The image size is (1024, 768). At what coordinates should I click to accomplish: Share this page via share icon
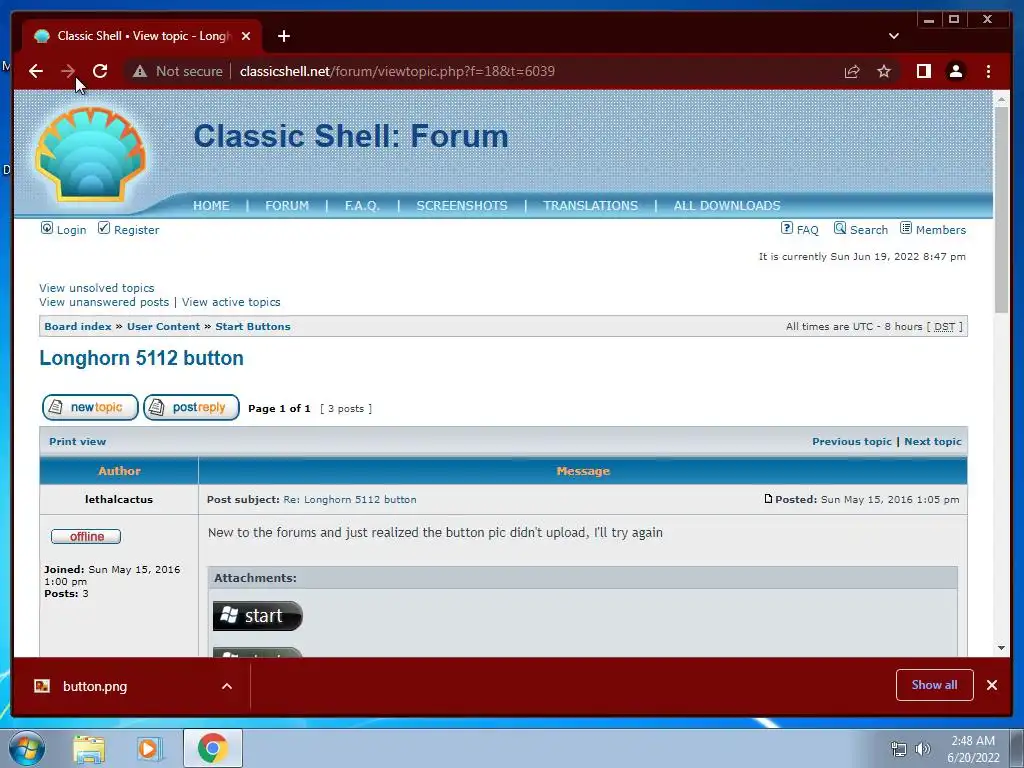click(852, 71)
